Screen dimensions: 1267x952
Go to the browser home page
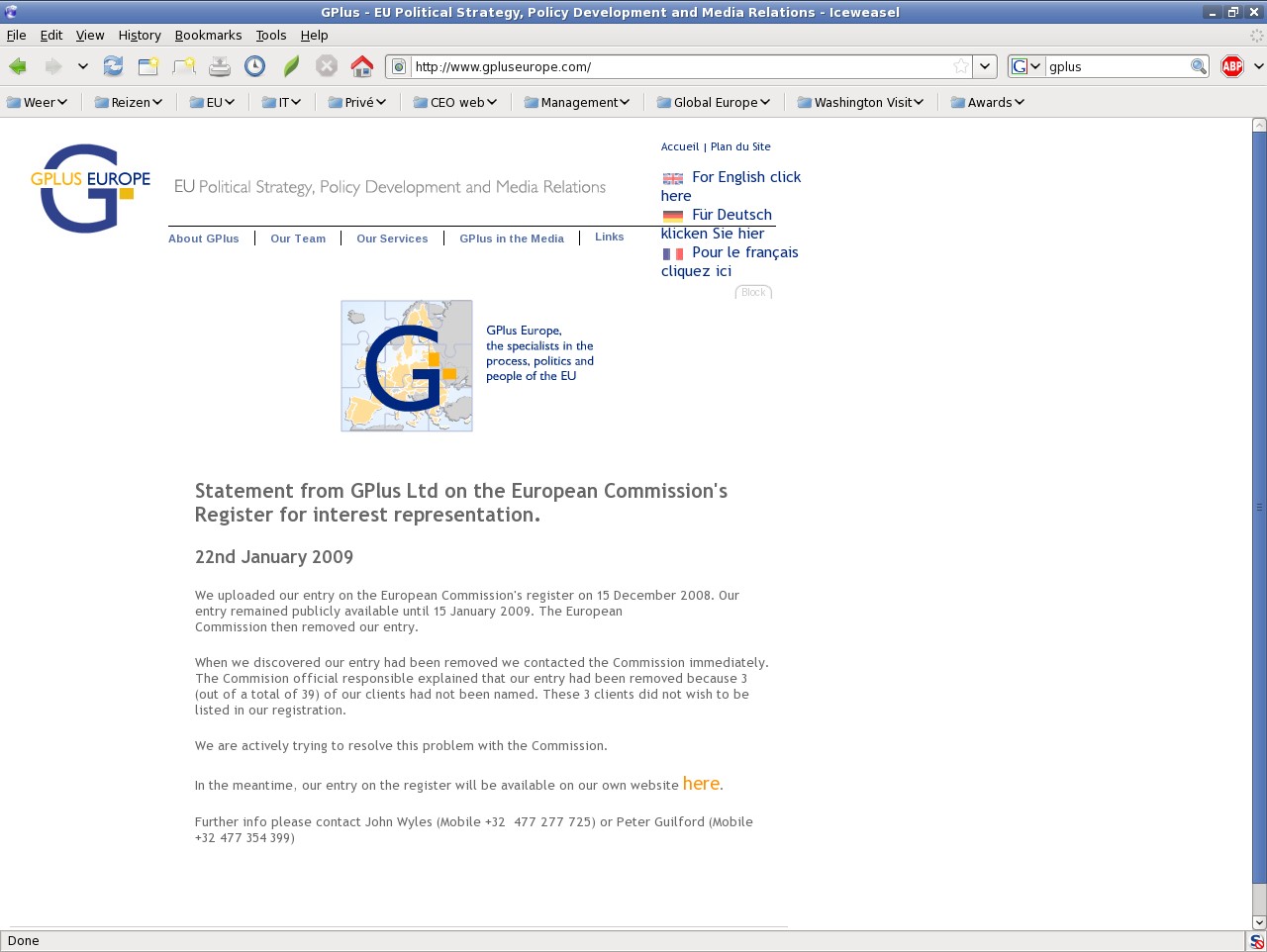(x=362, y=66)
